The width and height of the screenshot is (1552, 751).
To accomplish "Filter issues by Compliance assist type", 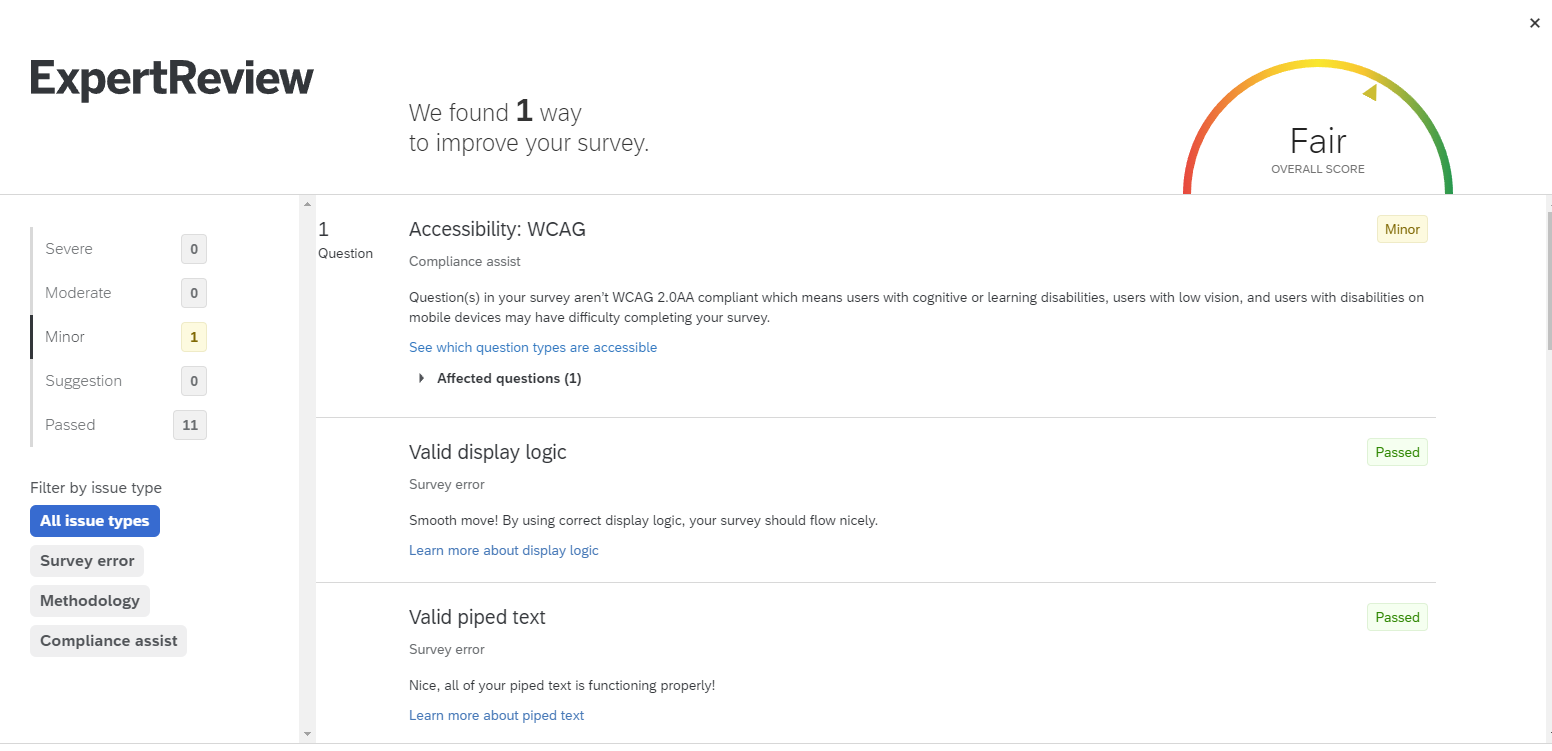I will point(107,640).
